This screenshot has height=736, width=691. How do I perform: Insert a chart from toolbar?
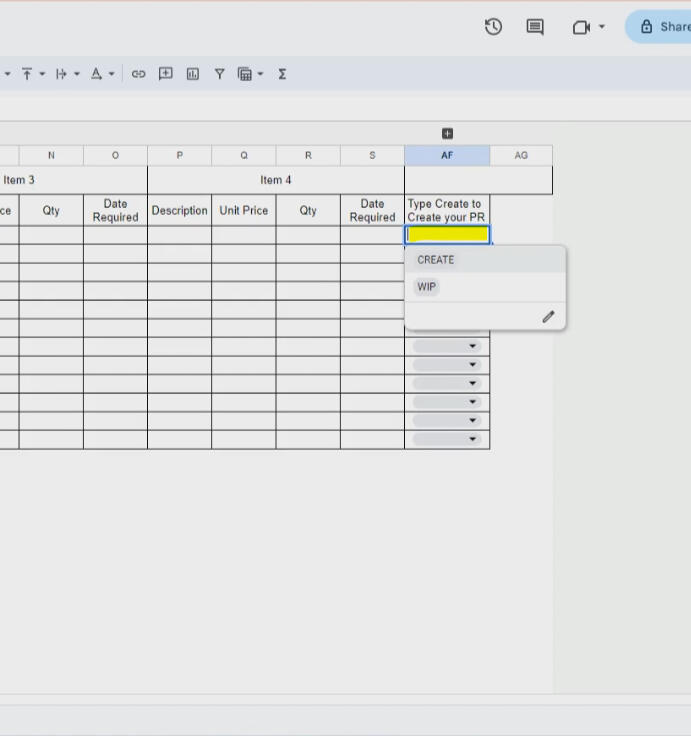(x=193, y=74)
